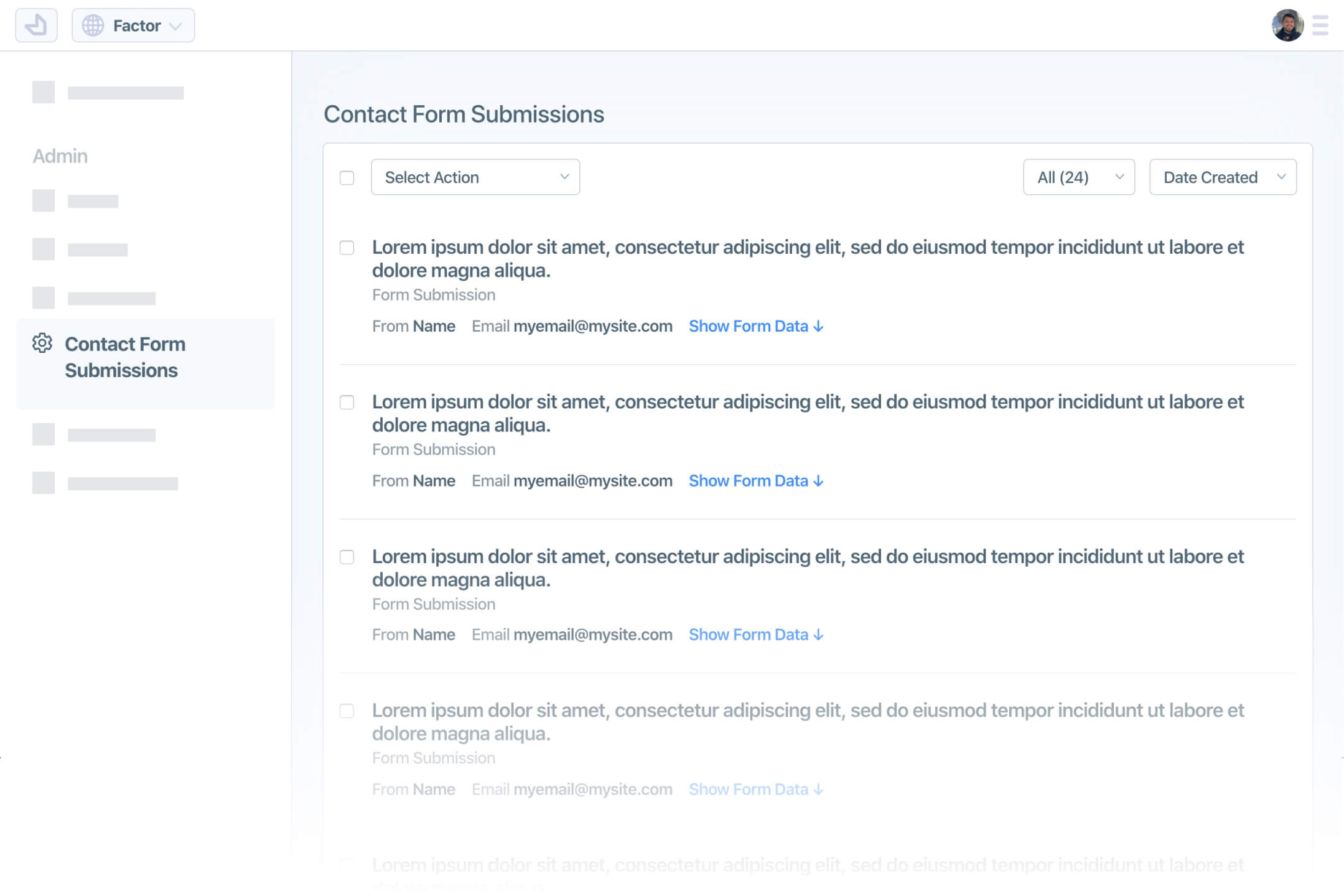Expand the All (24) filter dropdown
The height and width of the screenshot is (896, 1344).
pyautogui.click(x=1078, y=177)
